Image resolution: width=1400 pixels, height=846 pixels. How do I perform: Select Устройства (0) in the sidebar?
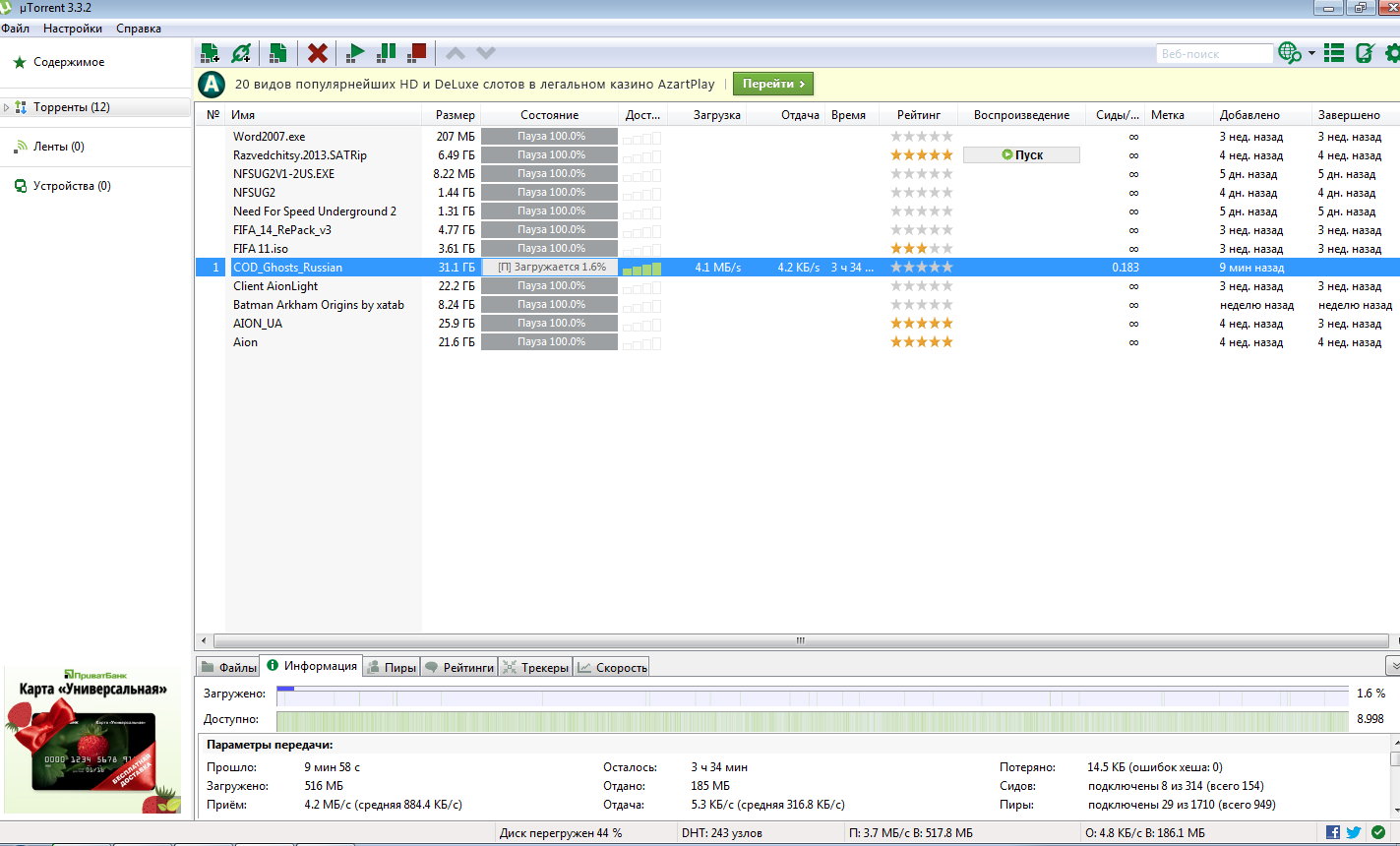(72, 186)
